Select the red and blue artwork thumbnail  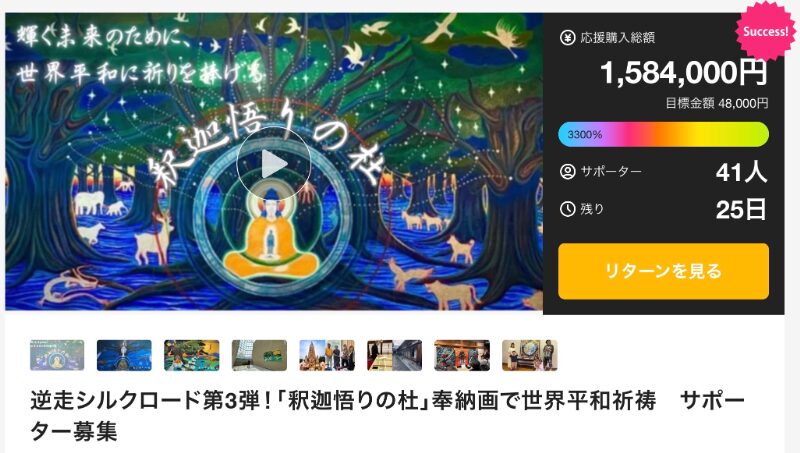click(462, 355)
